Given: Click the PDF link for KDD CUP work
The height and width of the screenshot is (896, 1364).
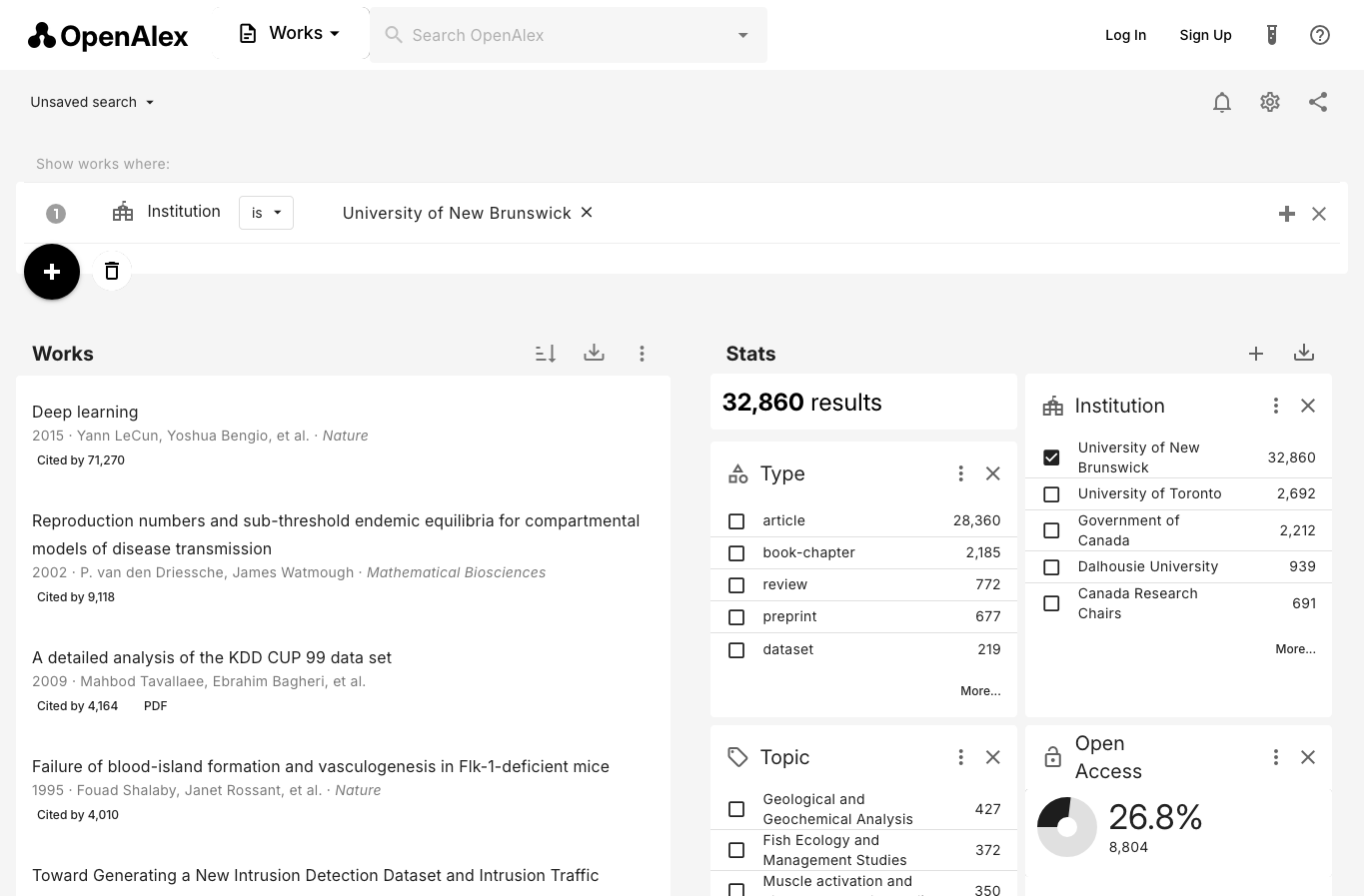Looking at the screenshot, I should click(155, 705).
